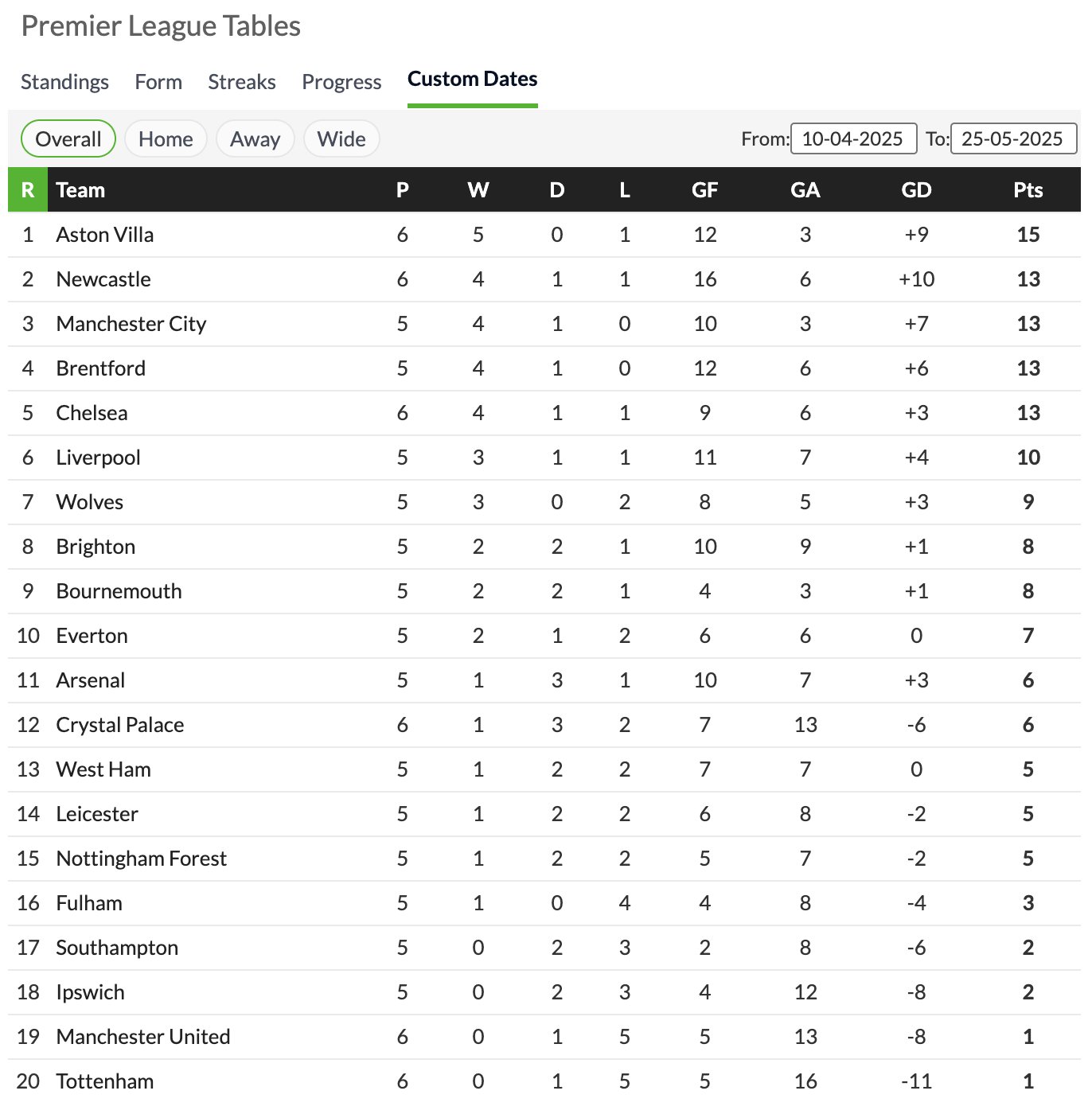Click the From date input field
Image resolution: width=1092 pixels, height=1114 pixels.
click(853, 139)
